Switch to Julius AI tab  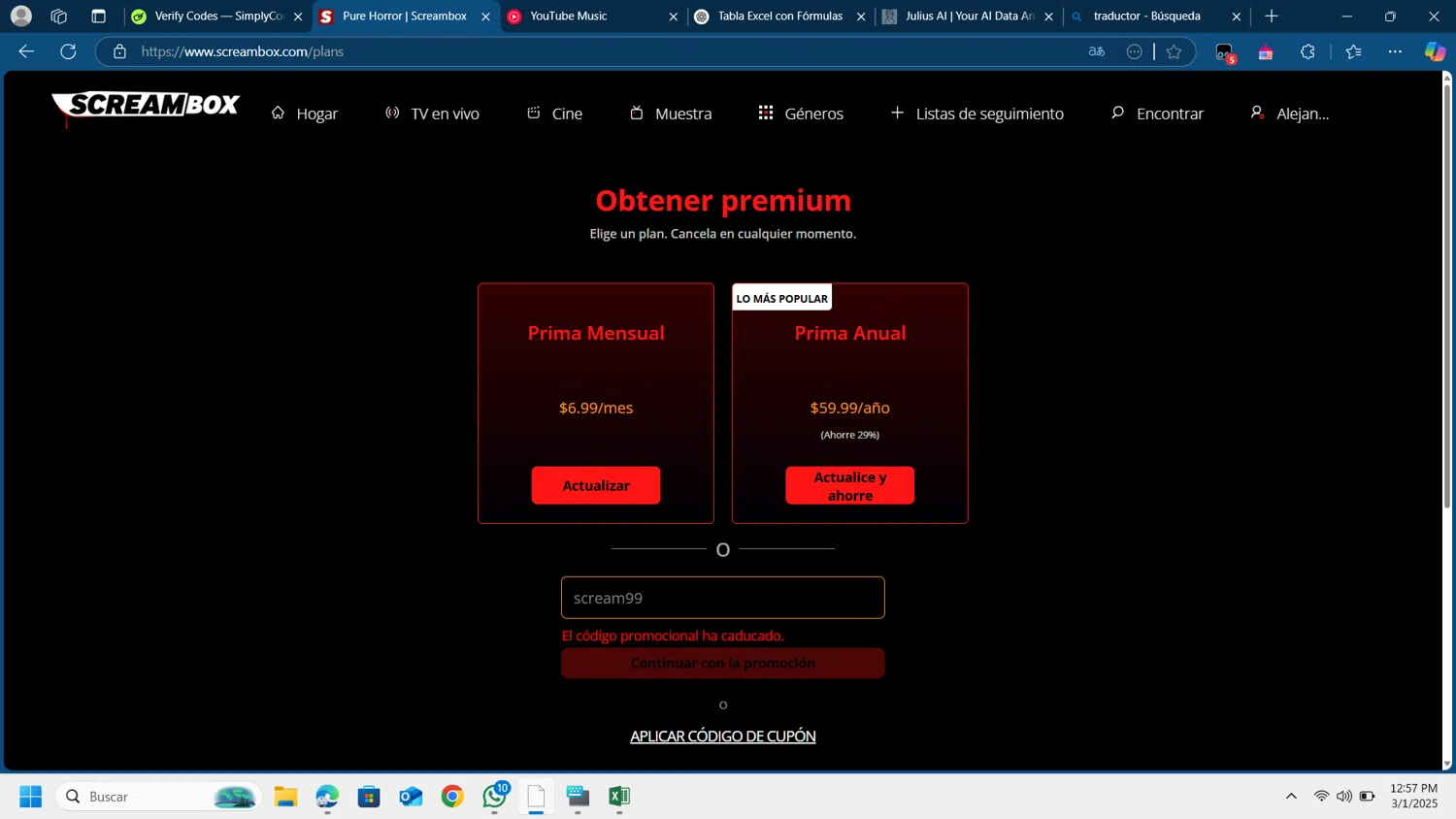point(968,16)
